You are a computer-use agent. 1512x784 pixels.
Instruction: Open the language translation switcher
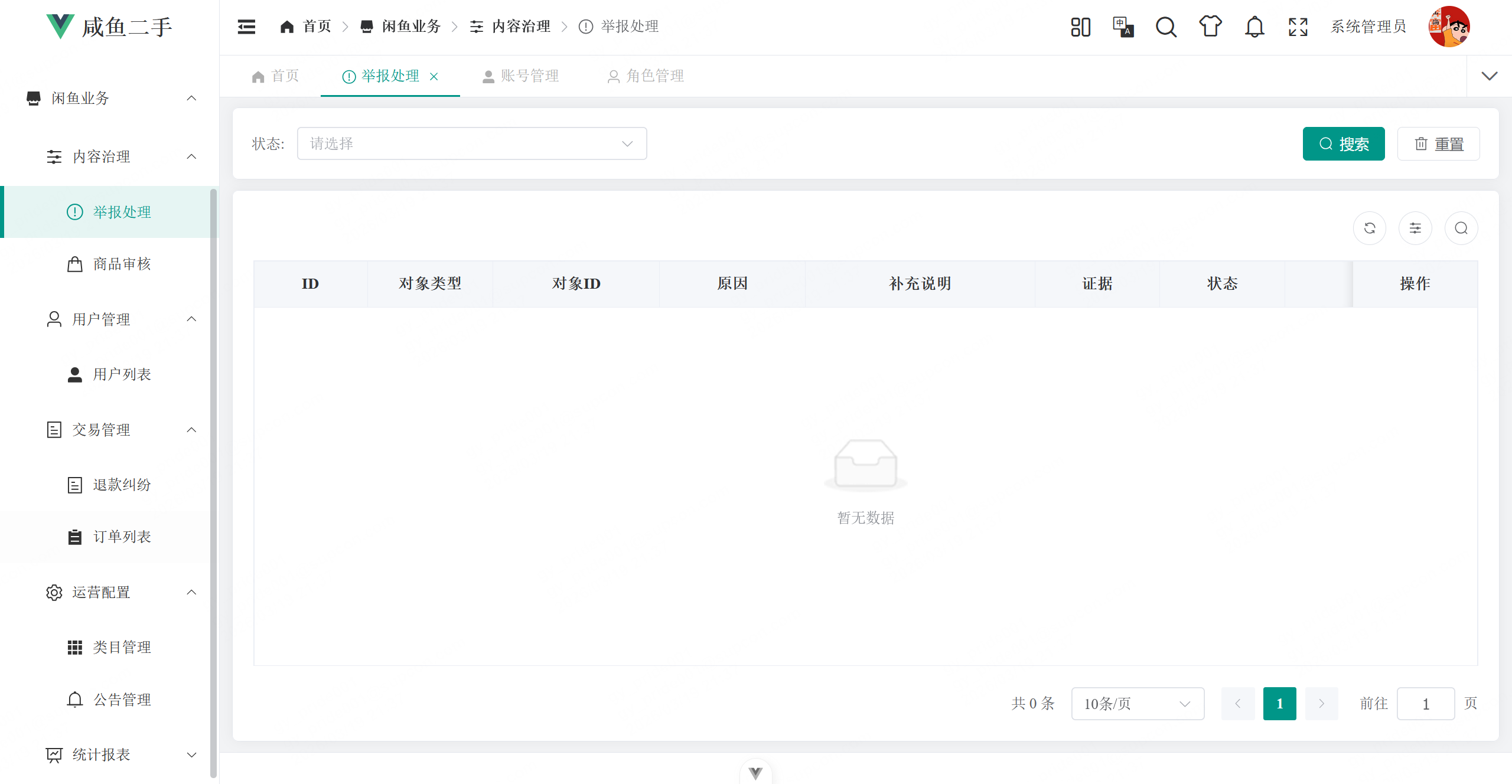pos(1123,27)
